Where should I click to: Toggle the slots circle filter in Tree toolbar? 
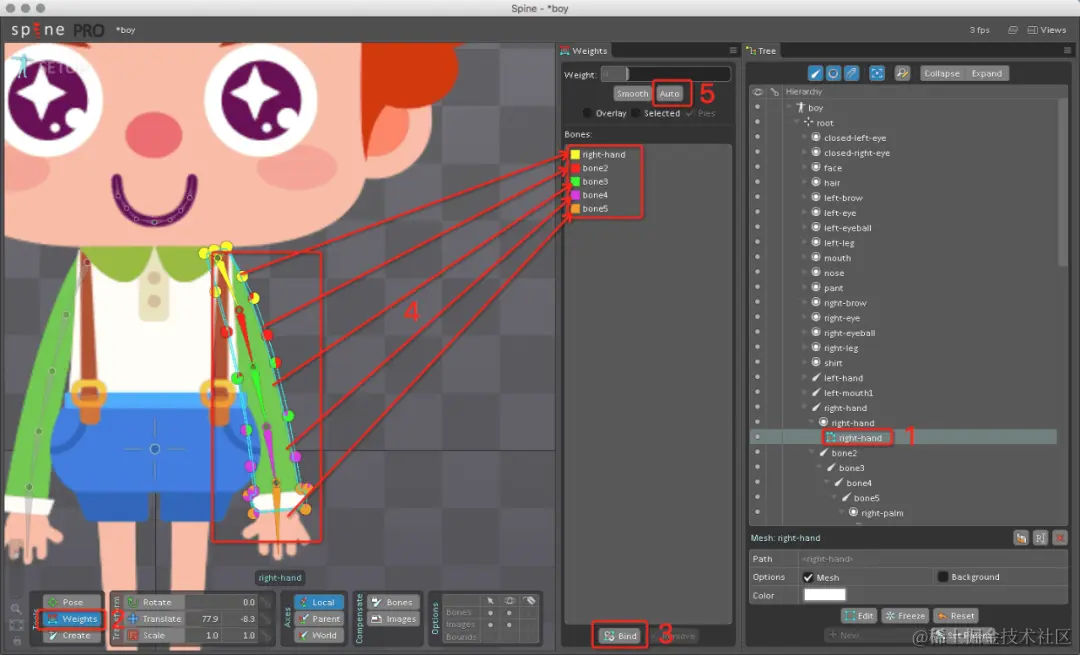(x=833, y=73)
